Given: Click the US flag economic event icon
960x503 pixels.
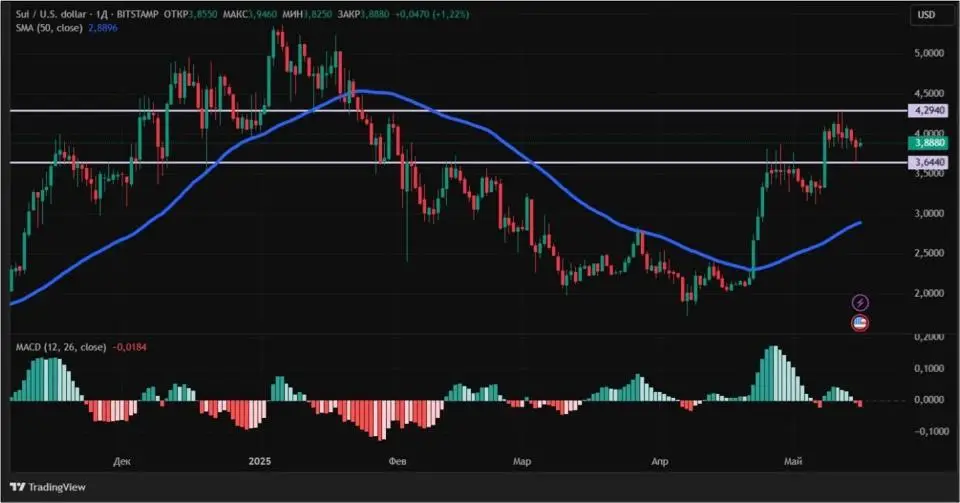Looking at the screenshot, I should 860,323.
